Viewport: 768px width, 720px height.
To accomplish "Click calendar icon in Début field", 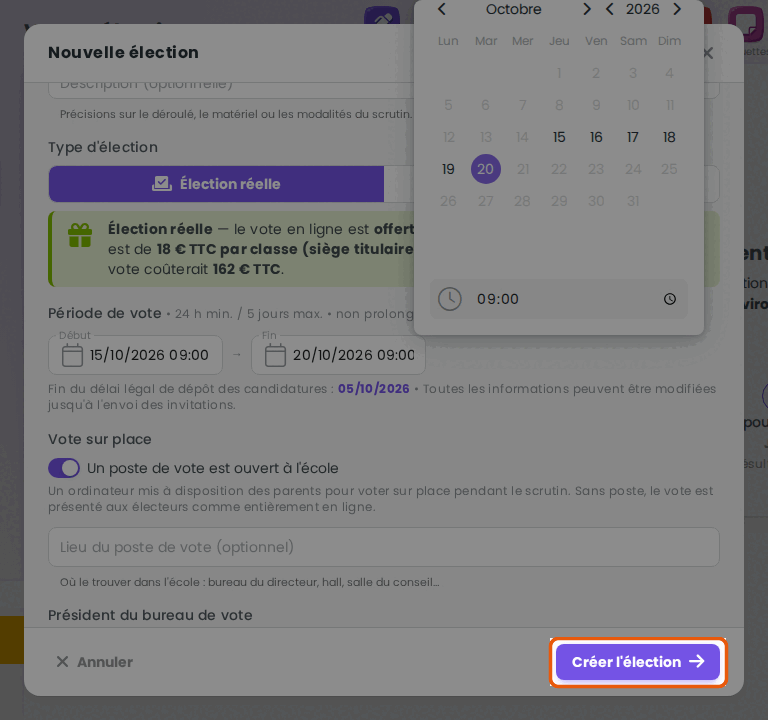I will pos(72,355).
